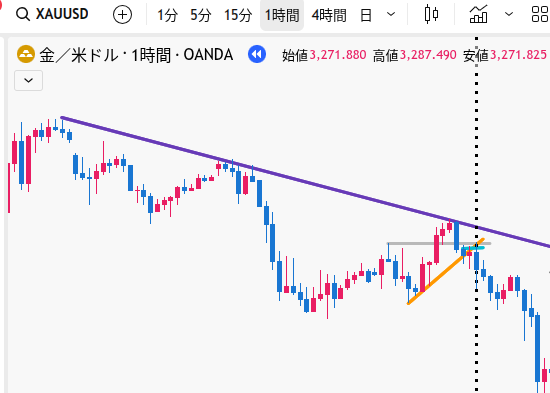Switch to the 15分 interval
This screenshot has width=550, height=393.
(238, 15)
